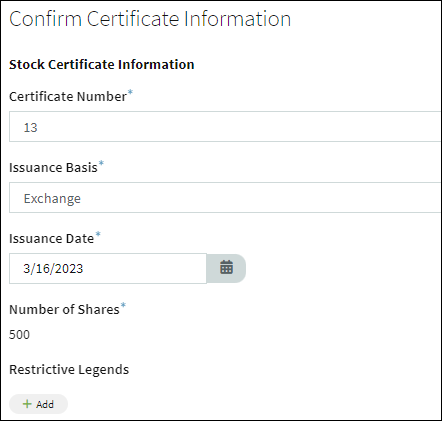Click the asterisk next to Issuance Basis
Image resolution: width=442 pixels, height=421 pixels.
click(x=101, y=163)
